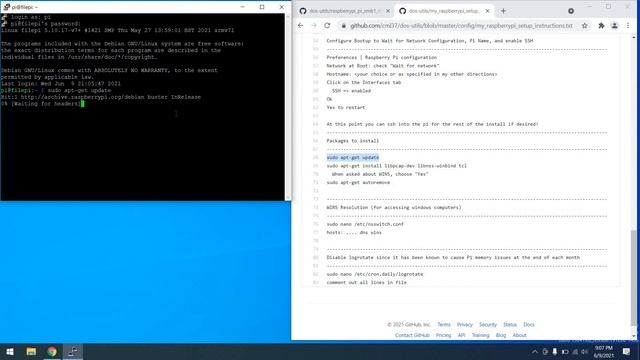Open the Training footer link

tap(480, 335)
